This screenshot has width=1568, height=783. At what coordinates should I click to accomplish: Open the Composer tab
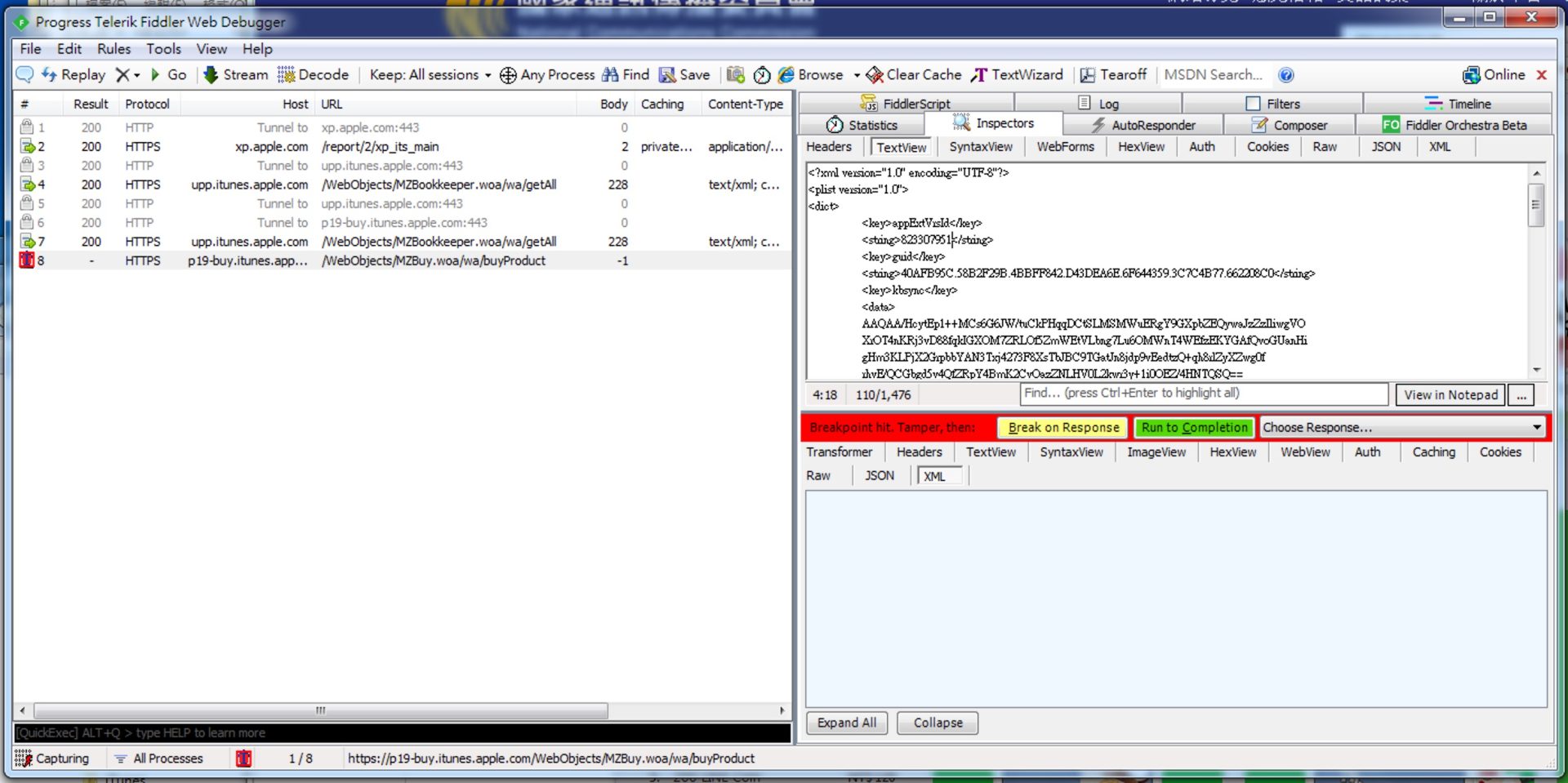1290,125
